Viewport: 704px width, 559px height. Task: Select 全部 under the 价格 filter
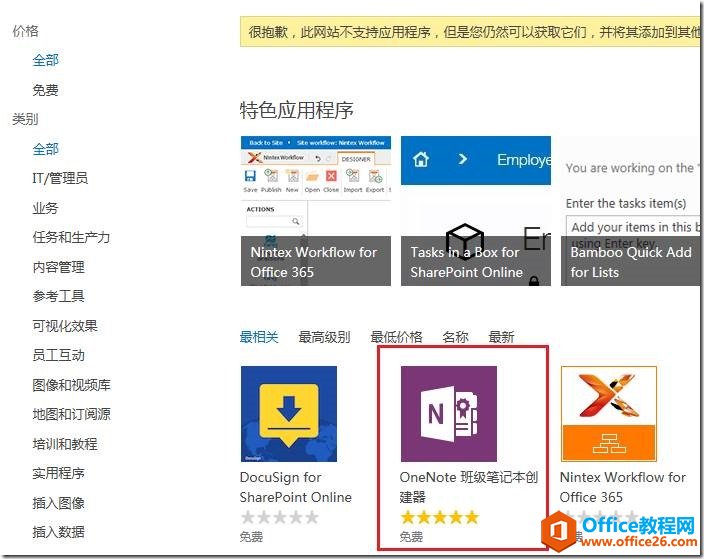pos(45,60)
